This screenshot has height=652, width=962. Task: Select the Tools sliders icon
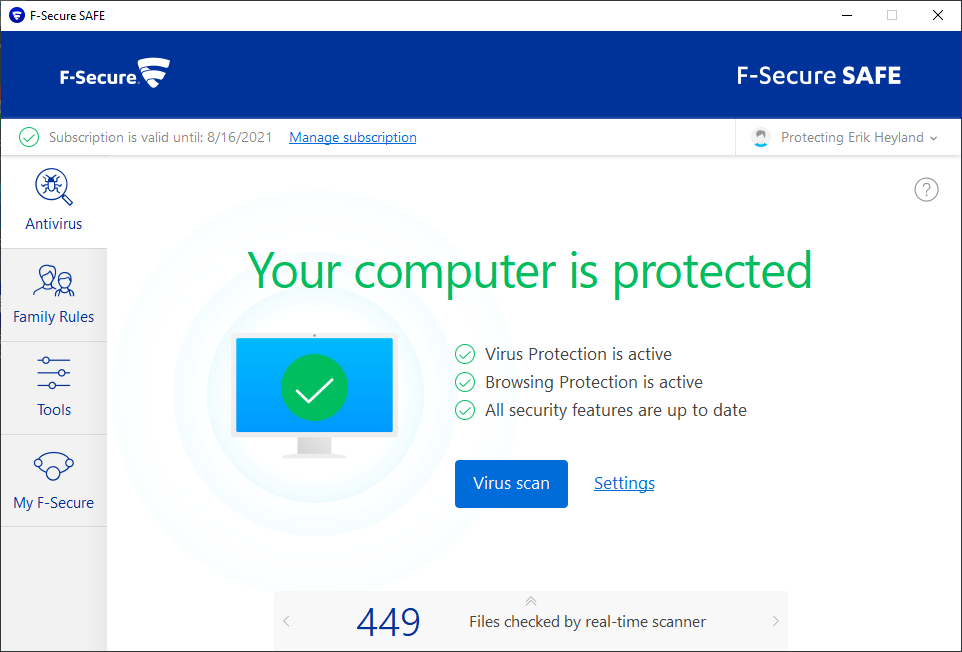pyautogui.click(x=54, y=373)
